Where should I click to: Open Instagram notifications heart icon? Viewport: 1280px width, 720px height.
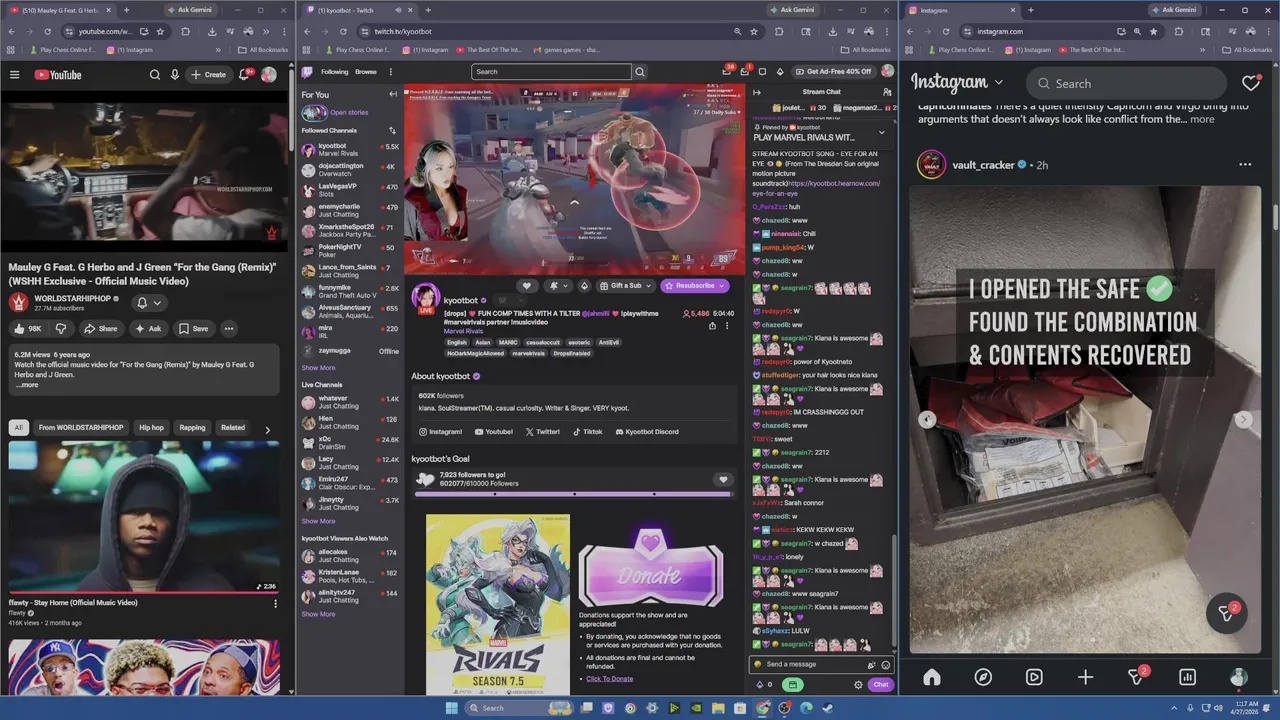[x=1250, y=84]
